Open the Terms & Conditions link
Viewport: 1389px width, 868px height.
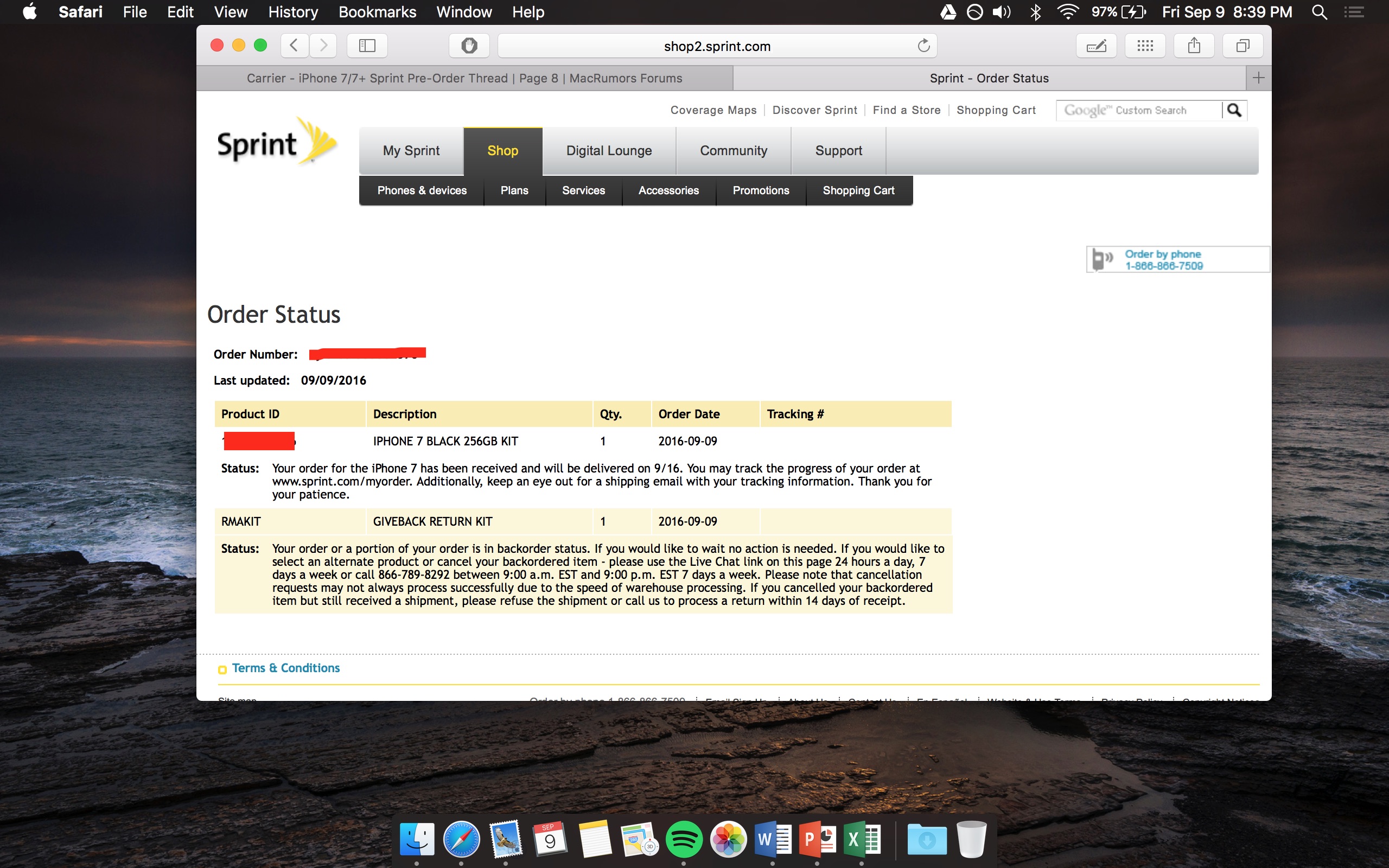click(285, 668)
